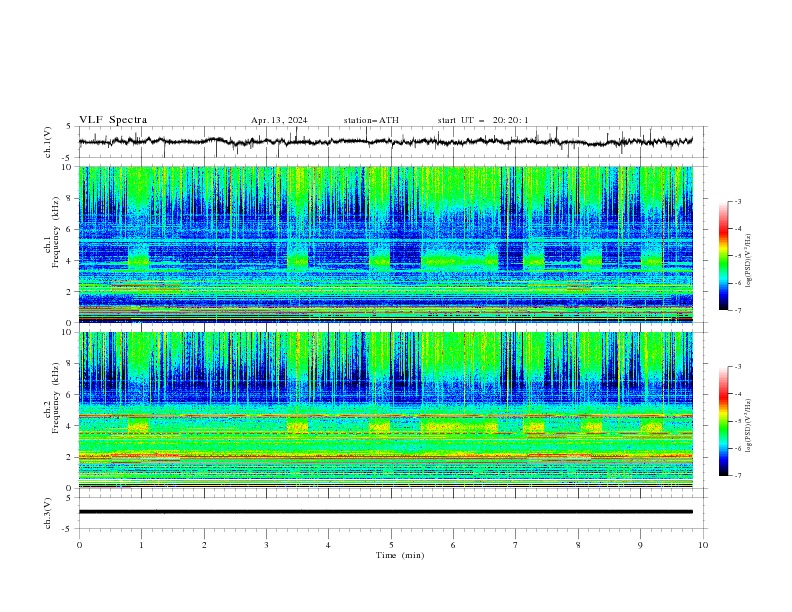Select the ch.1 voltage waveform trace
792x612 pixels.
[x=385, y=141]
